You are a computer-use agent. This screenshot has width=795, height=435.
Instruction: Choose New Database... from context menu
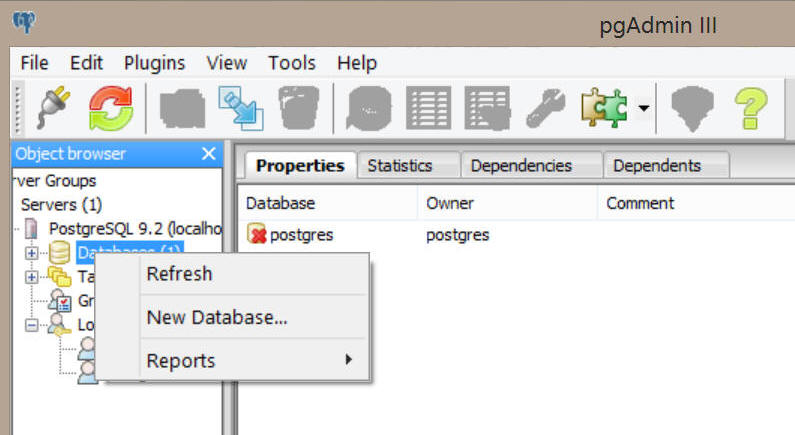point(217,317)
